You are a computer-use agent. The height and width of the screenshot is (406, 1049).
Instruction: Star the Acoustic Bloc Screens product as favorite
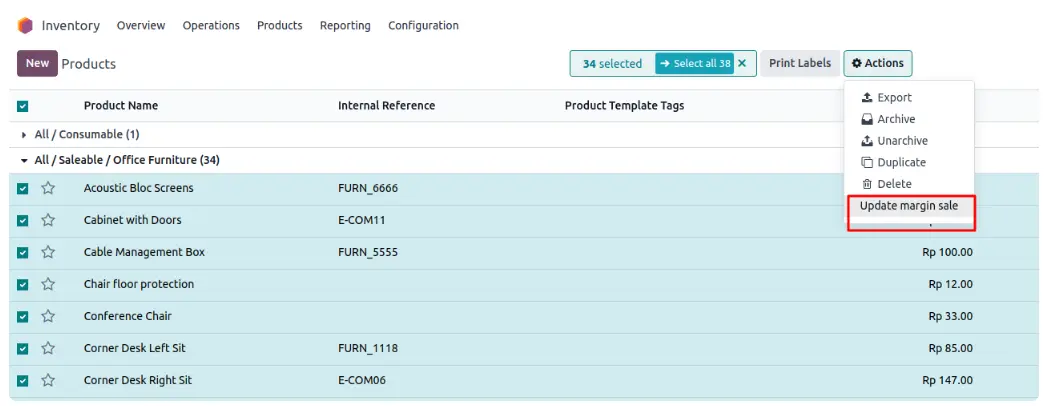[x=48, y=188]
